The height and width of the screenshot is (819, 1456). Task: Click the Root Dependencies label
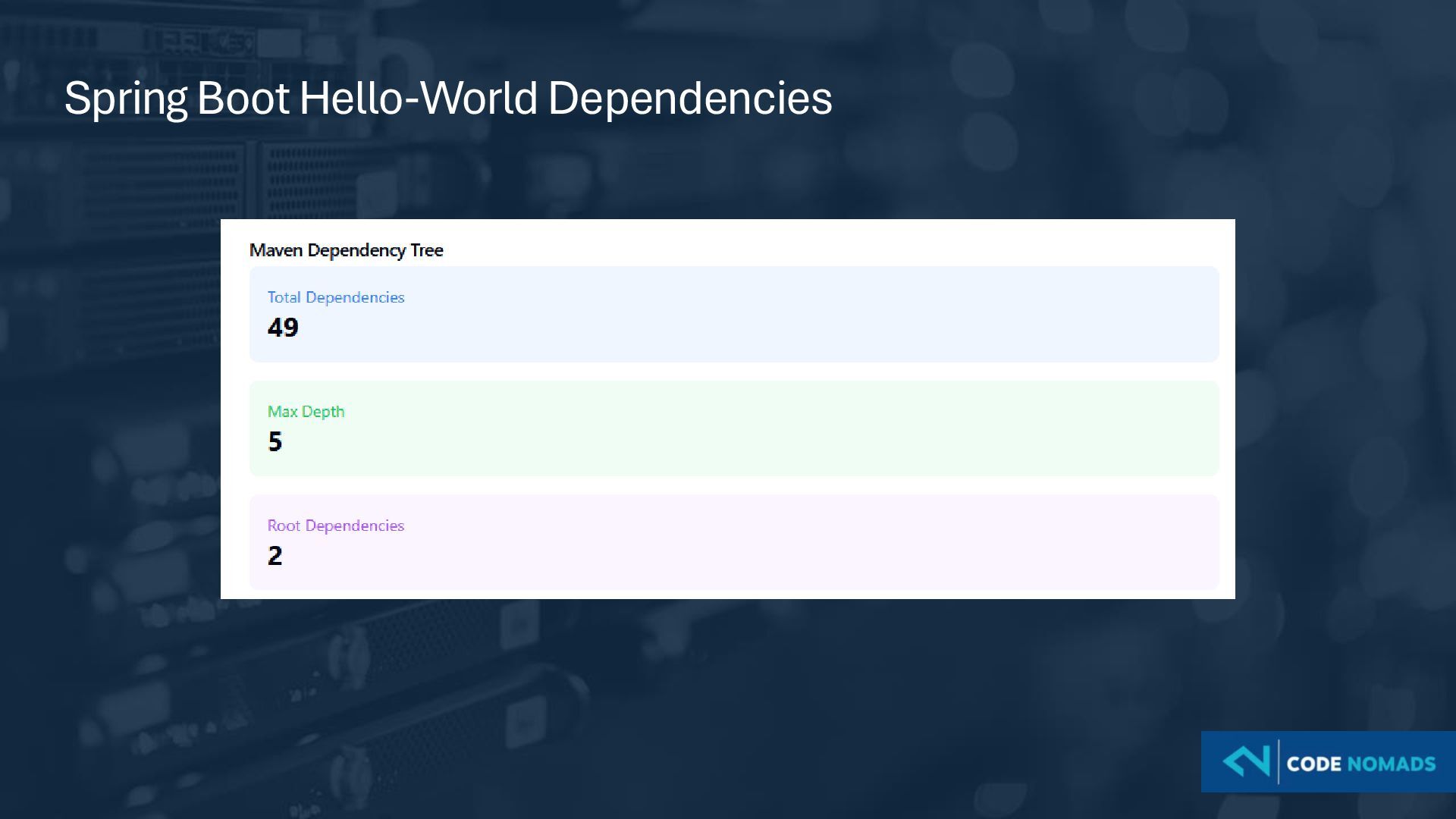pyautogui.click(x=335, y=526)
